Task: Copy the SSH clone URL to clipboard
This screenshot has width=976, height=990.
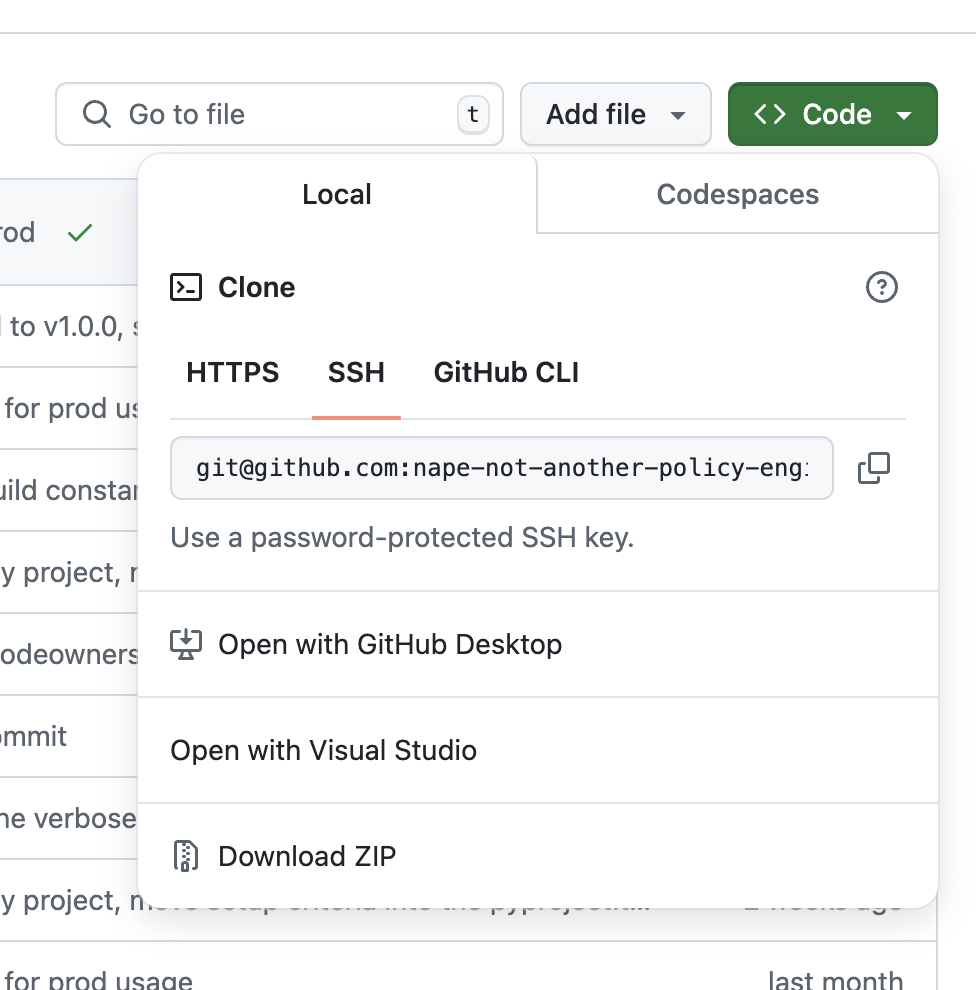Action: [874, 468]
